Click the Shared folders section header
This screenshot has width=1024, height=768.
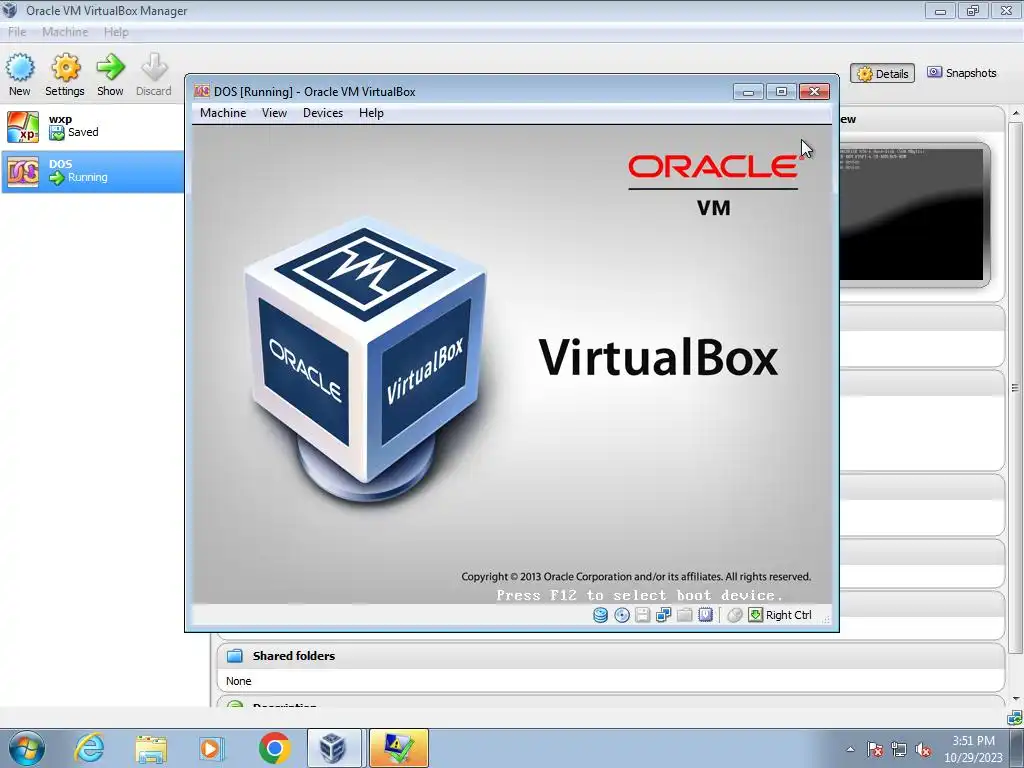point(611,656)
